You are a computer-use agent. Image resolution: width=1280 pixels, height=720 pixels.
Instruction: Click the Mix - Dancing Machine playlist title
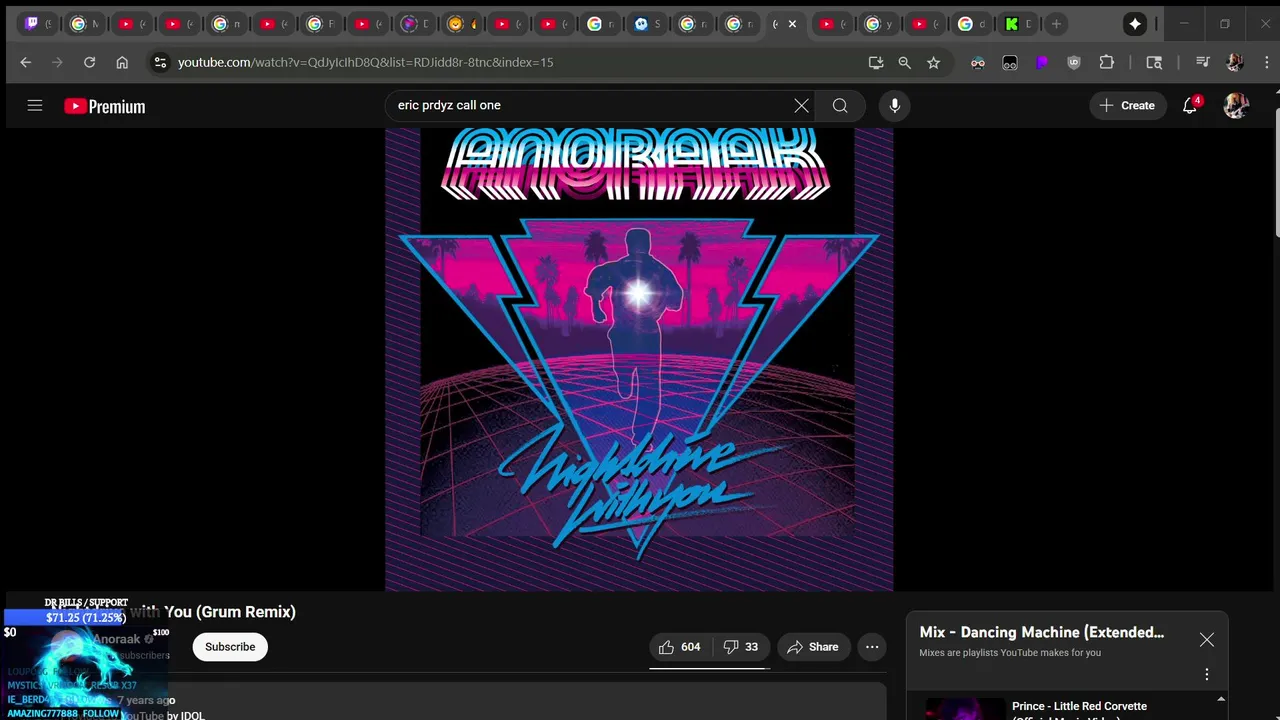pos(1041,632)
